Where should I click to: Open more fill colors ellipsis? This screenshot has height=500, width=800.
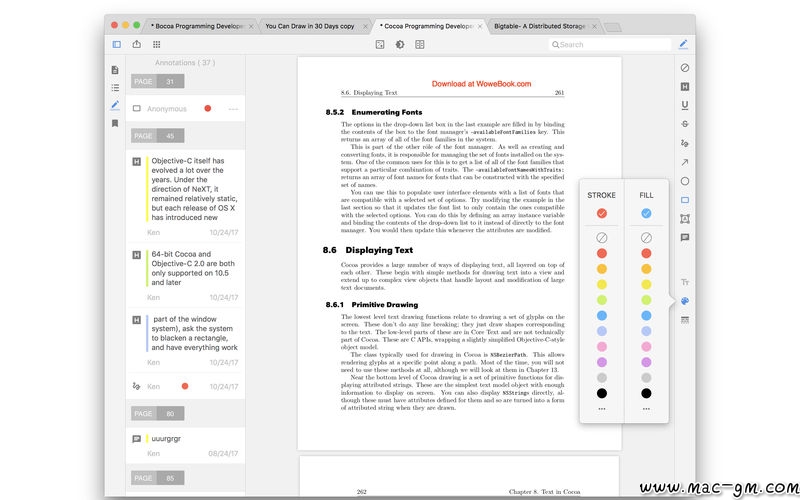646,409
